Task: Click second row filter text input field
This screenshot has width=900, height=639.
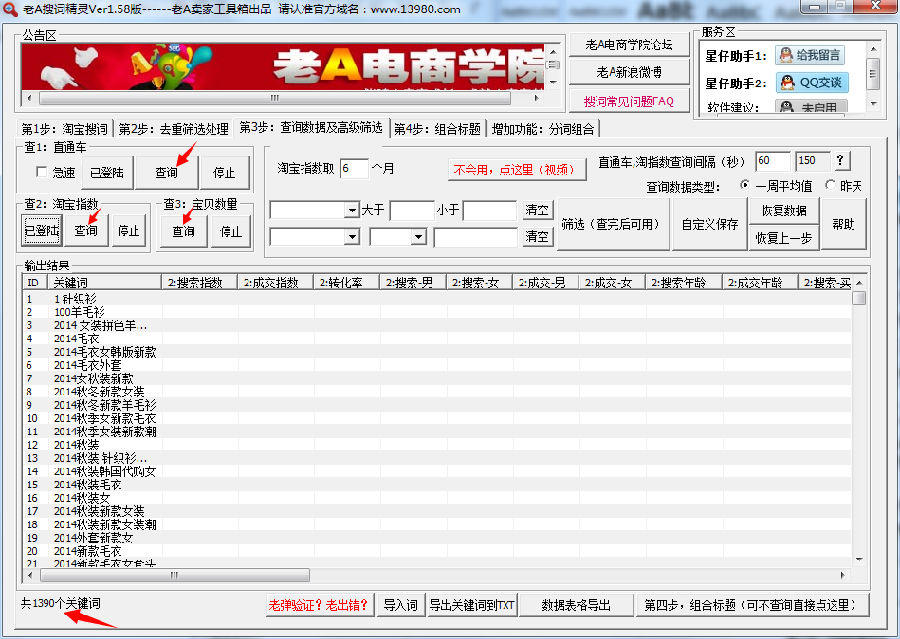Action: [476, 237]
